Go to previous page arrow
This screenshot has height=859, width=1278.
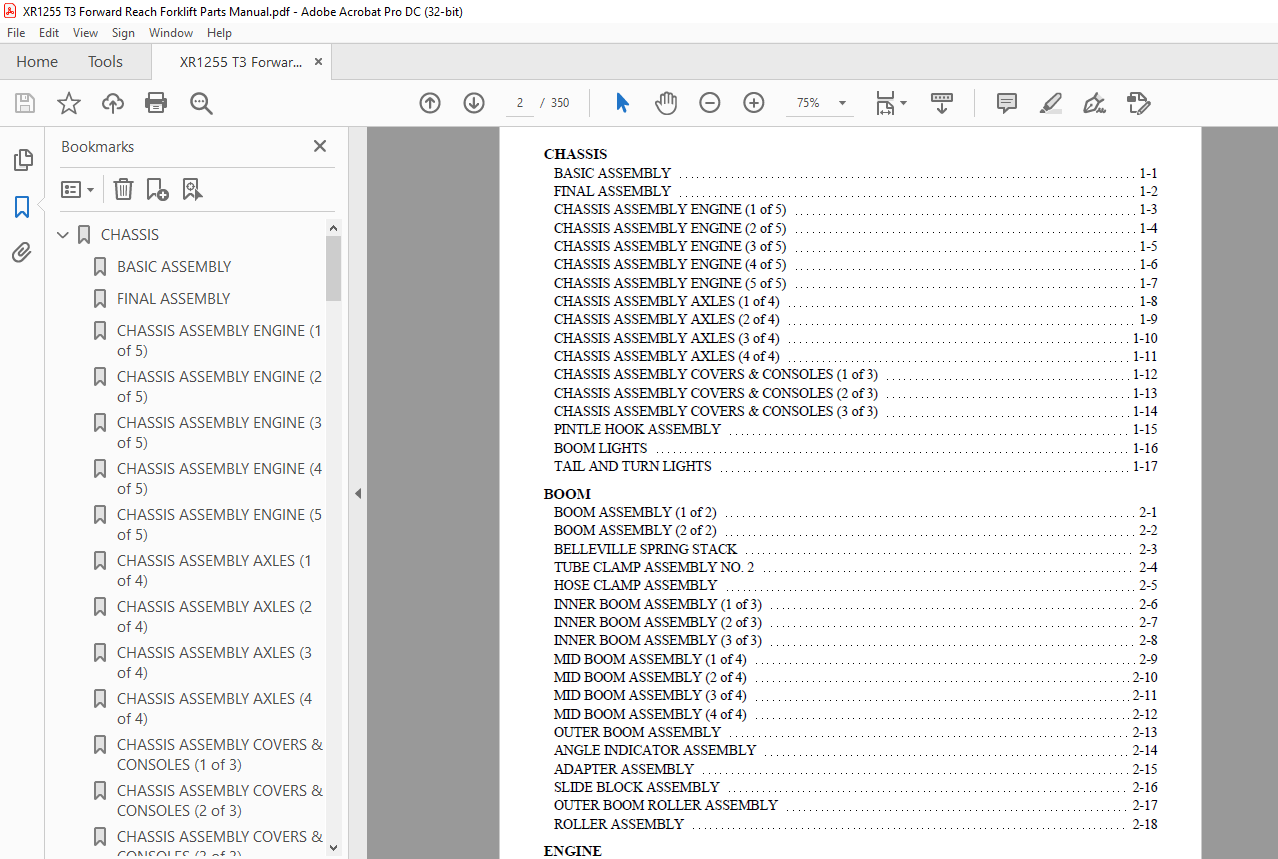[430, 103]
